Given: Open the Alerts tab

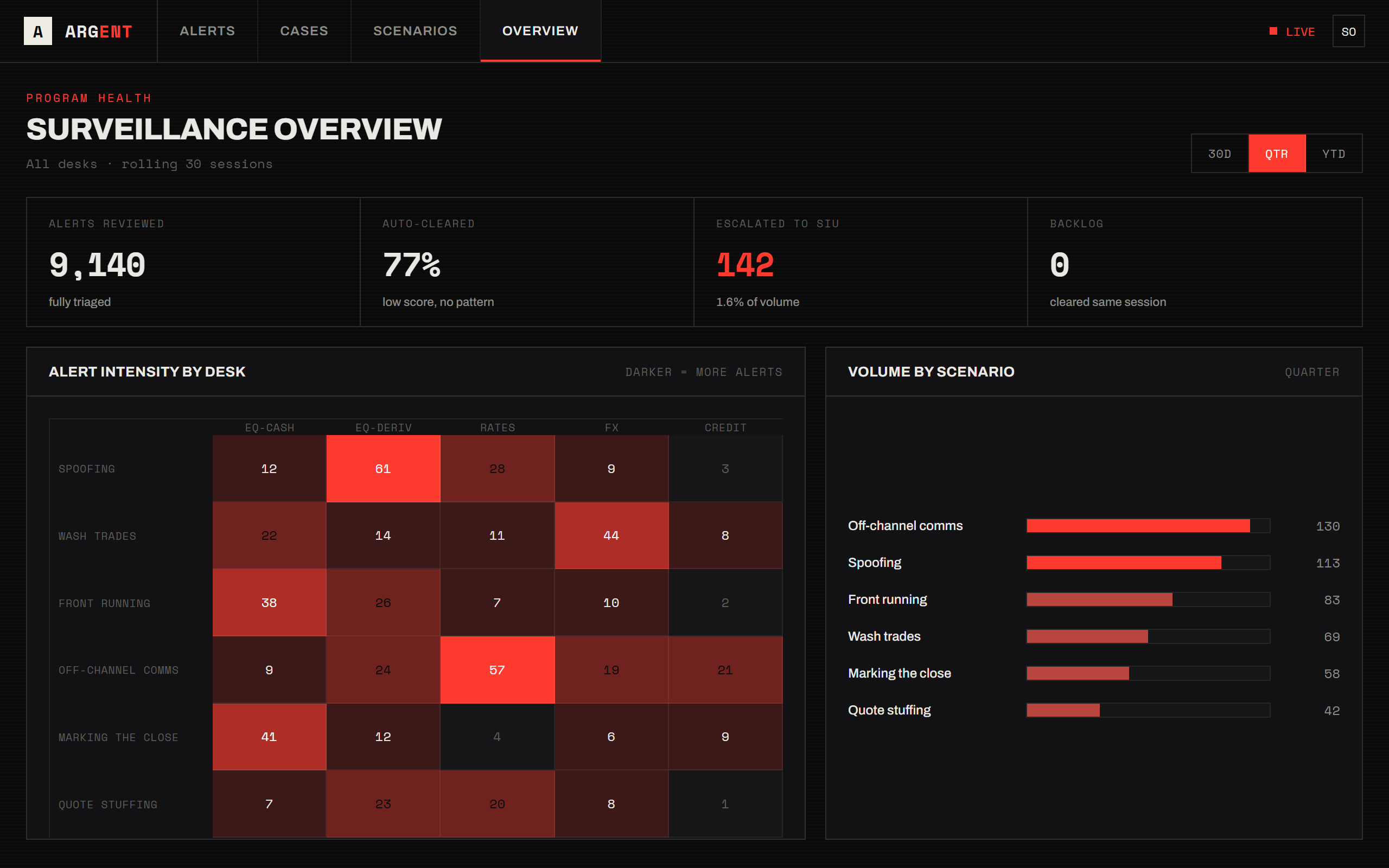Looking at the screenshot, I should point(207,31).
